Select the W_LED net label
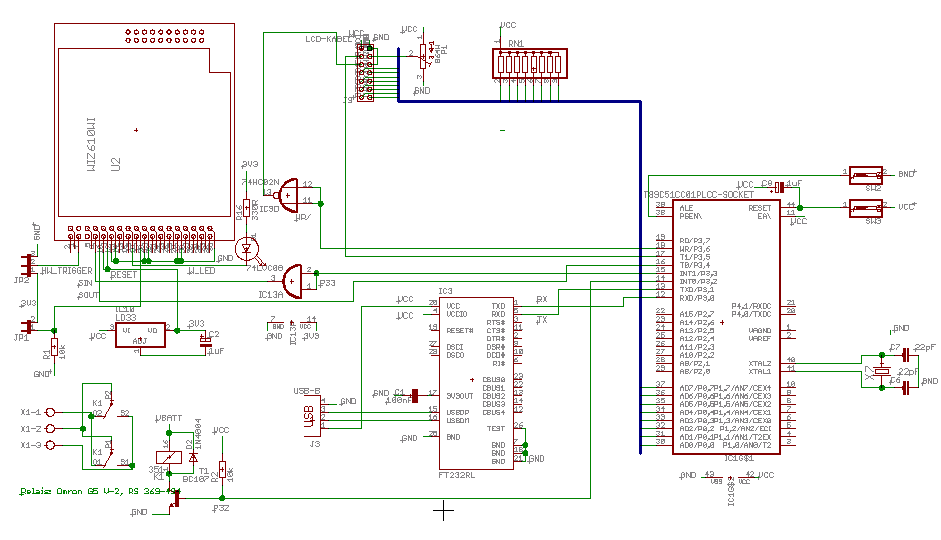Viewport: 941px width, 540px height. (x=201, y=271)
